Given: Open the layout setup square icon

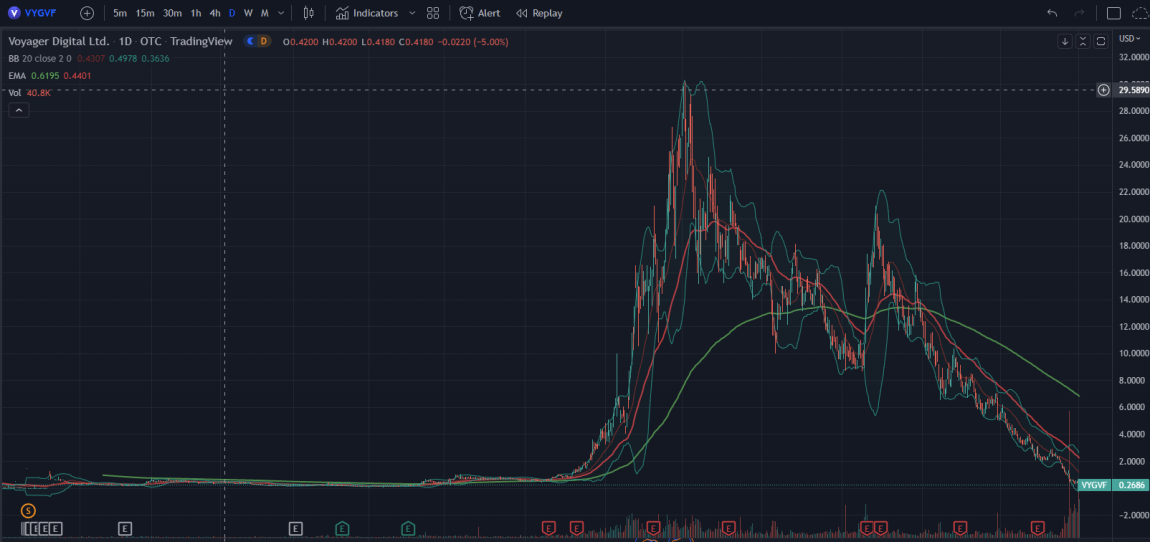Looking at the screenshot, I should pyautogui.click(x=1114, y=13).
